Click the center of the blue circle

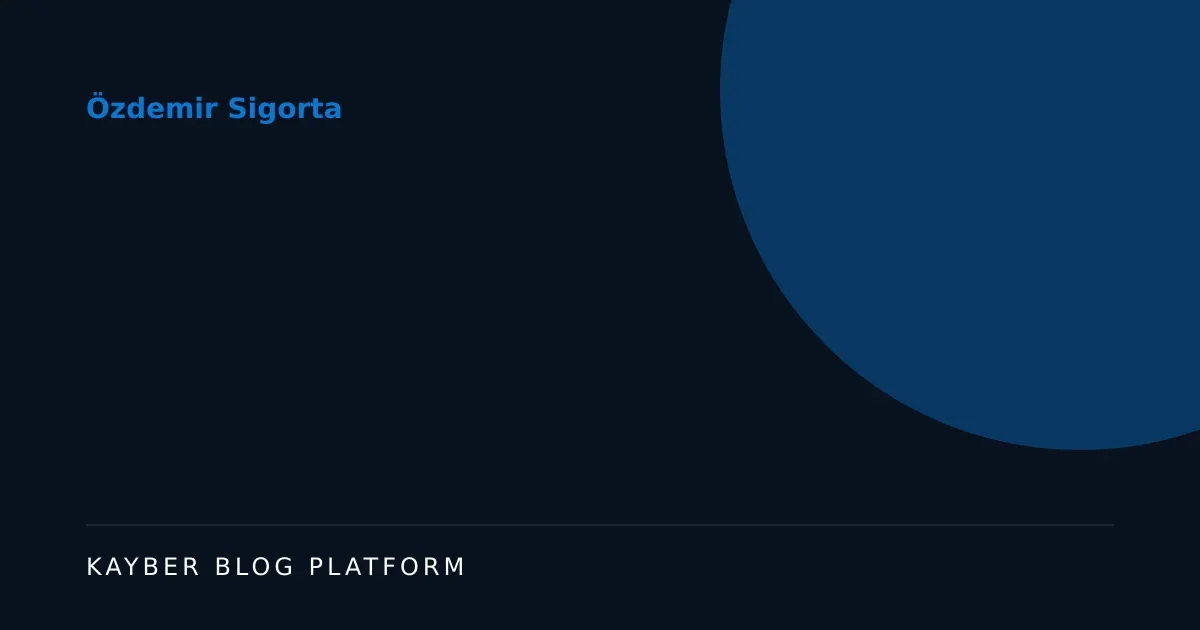1080,90
